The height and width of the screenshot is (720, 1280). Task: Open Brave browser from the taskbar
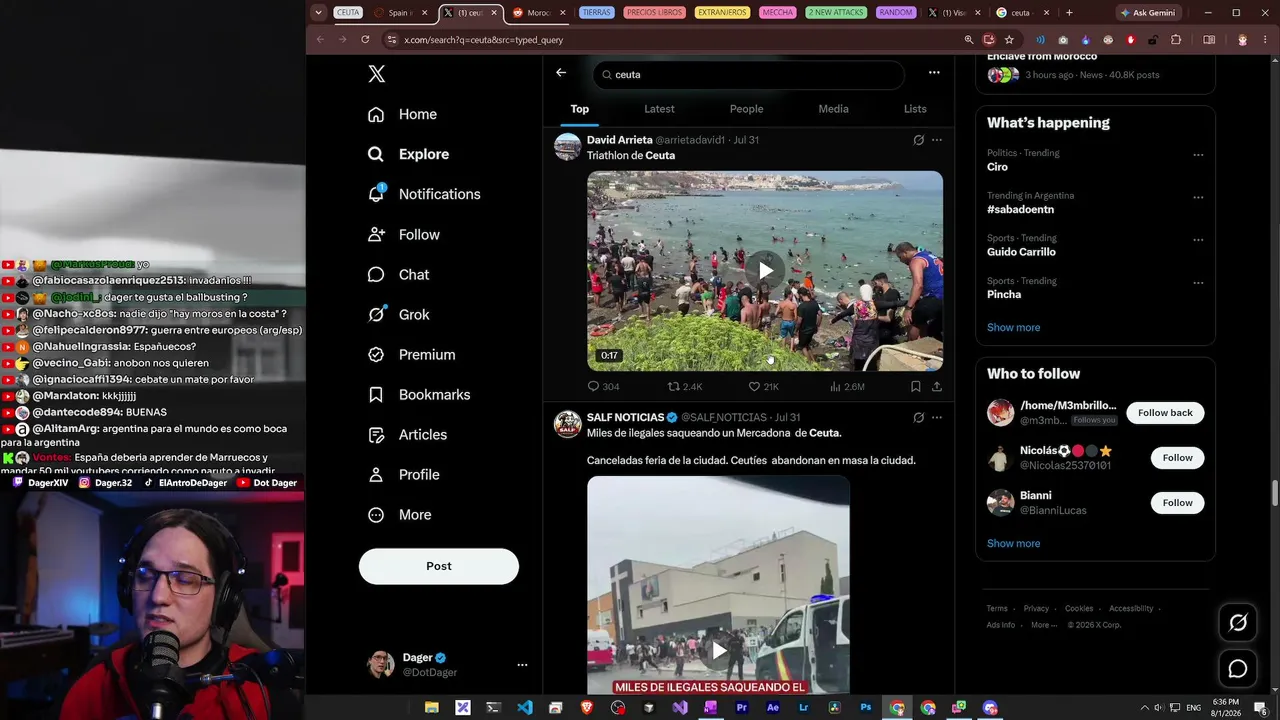click(587, 708)
